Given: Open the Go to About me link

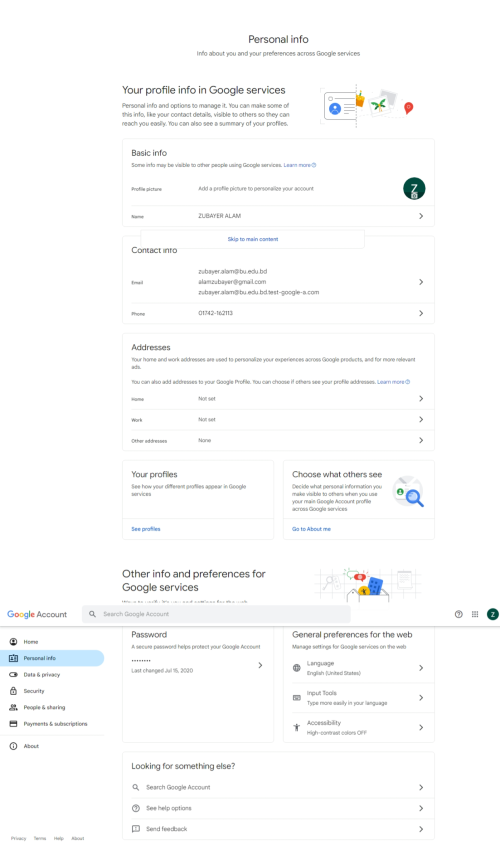Looking at the screenshot, I should (312, 529).
